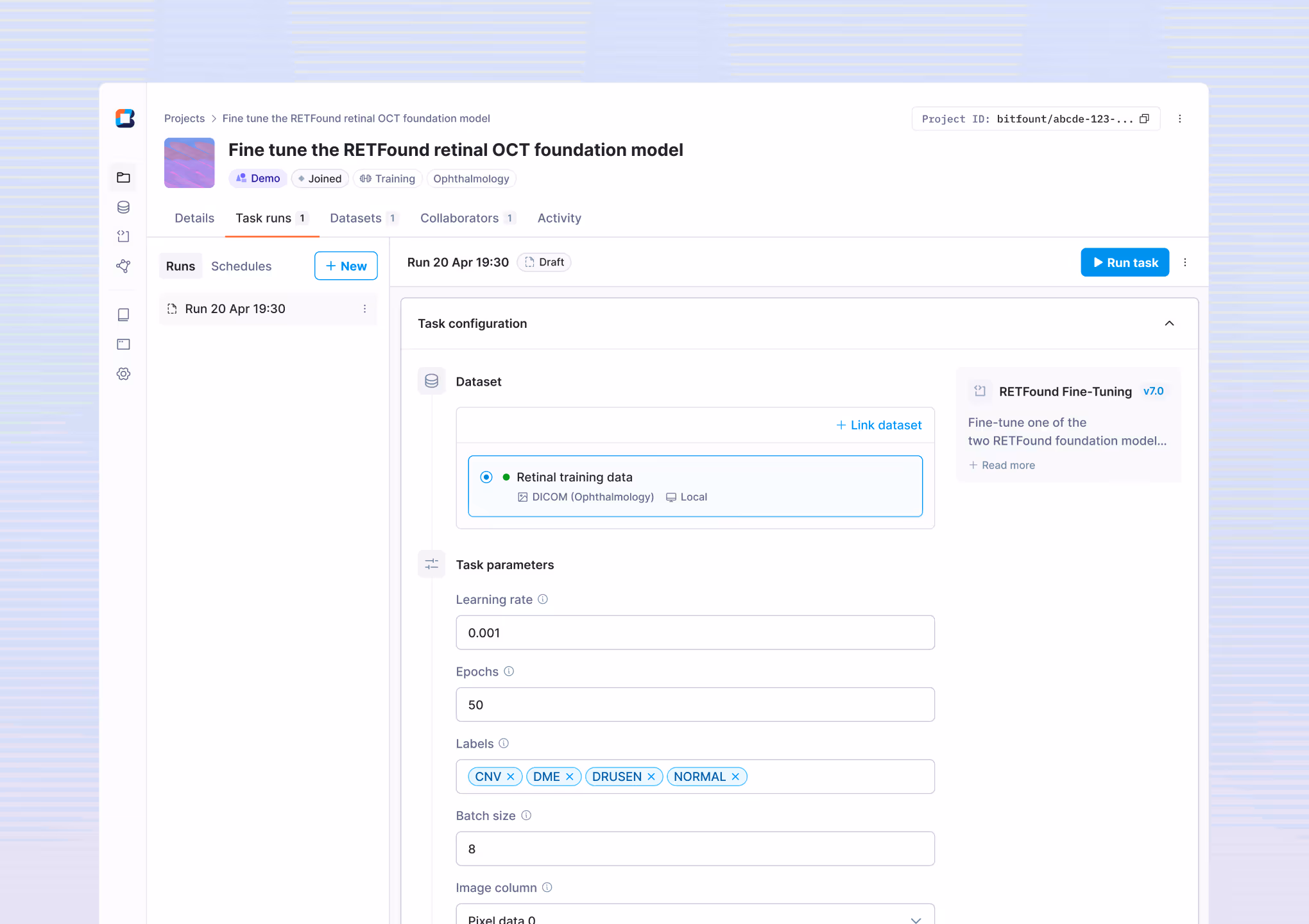Image resolution: width=1309 pixels, height=924 pixels.
Task: Remove the DRUSEN label tag
Action: pyautogui.click(x=651, y=776)
